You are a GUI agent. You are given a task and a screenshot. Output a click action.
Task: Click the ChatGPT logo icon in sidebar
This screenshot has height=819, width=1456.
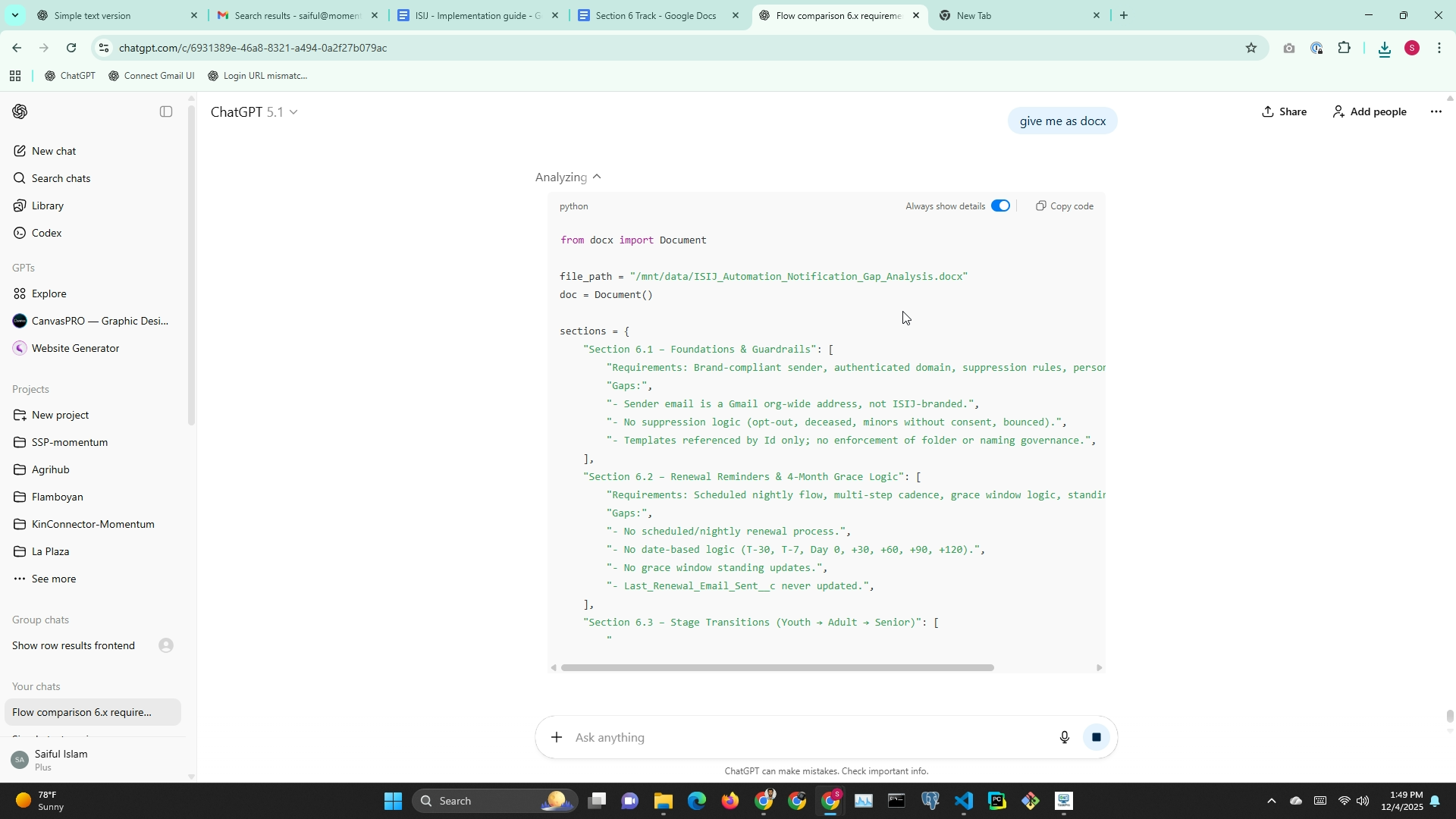click(20, 112)
